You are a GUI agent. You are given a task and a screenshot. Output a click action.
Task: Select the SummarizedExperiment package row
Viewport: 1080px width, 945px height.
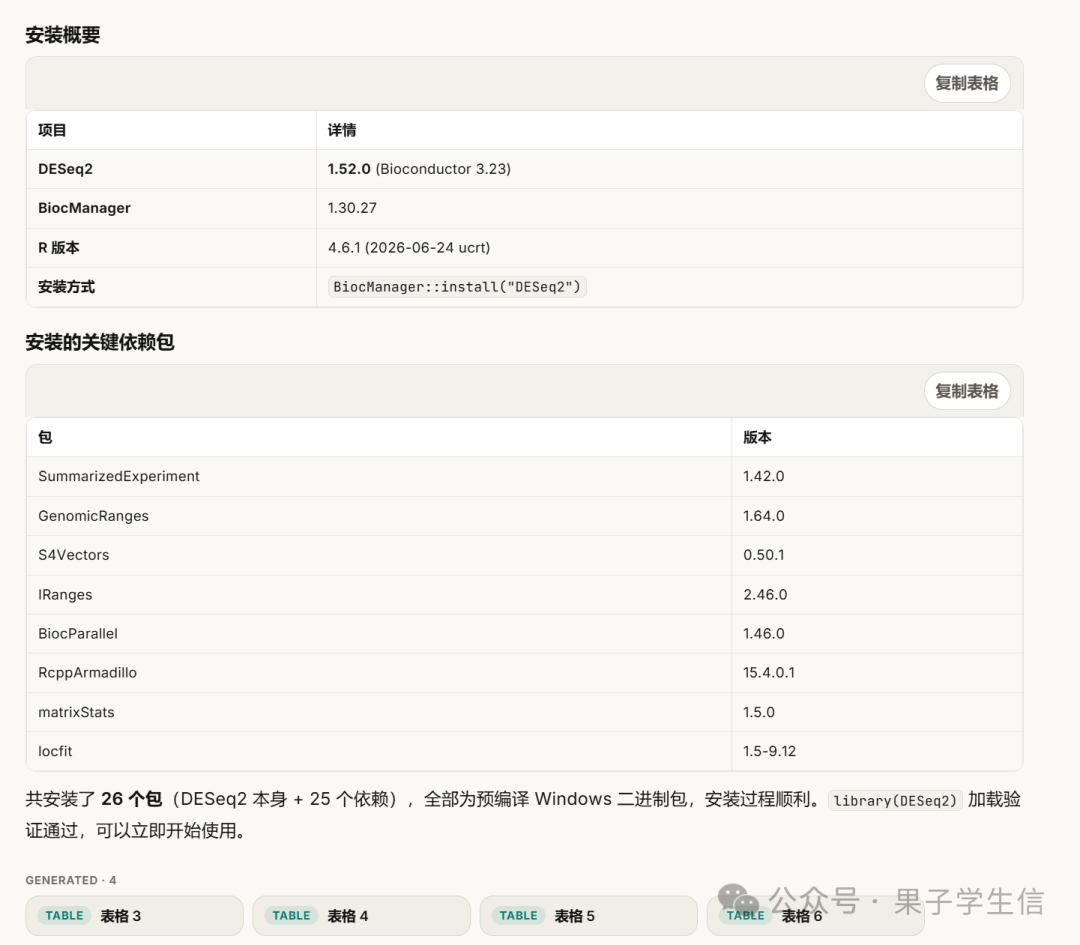pos(524,477)
